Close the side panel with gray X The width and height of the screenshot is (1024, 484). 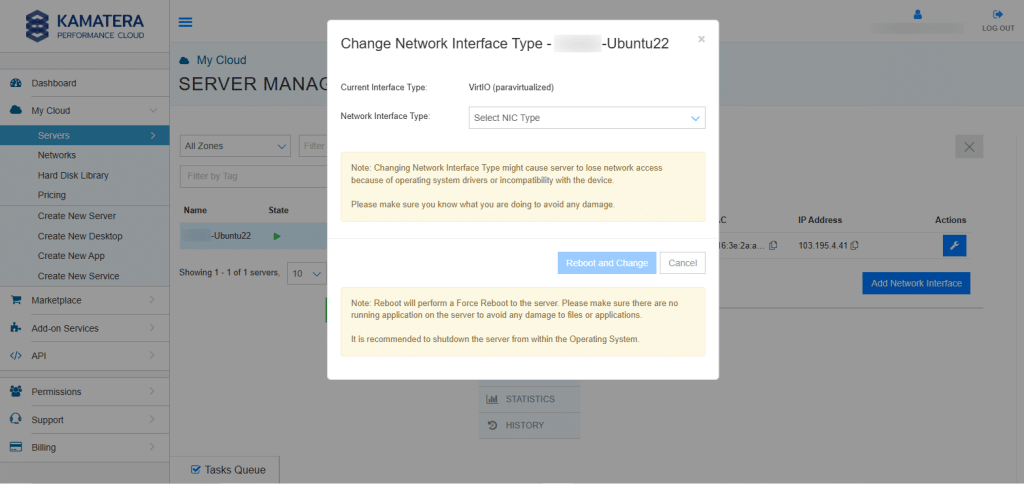click(x=968, y=147)
